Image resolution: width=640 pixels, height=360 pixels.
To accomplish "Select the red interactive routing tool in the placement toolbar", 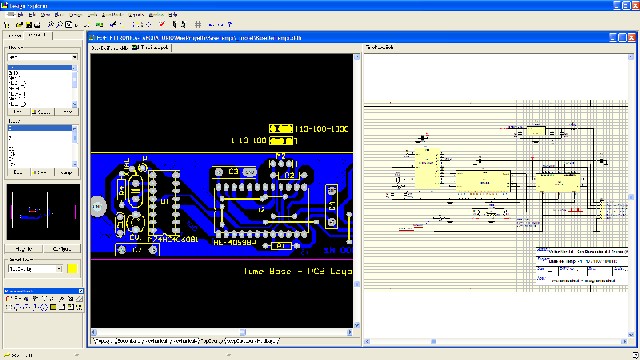I will click(x=7, y=298).
